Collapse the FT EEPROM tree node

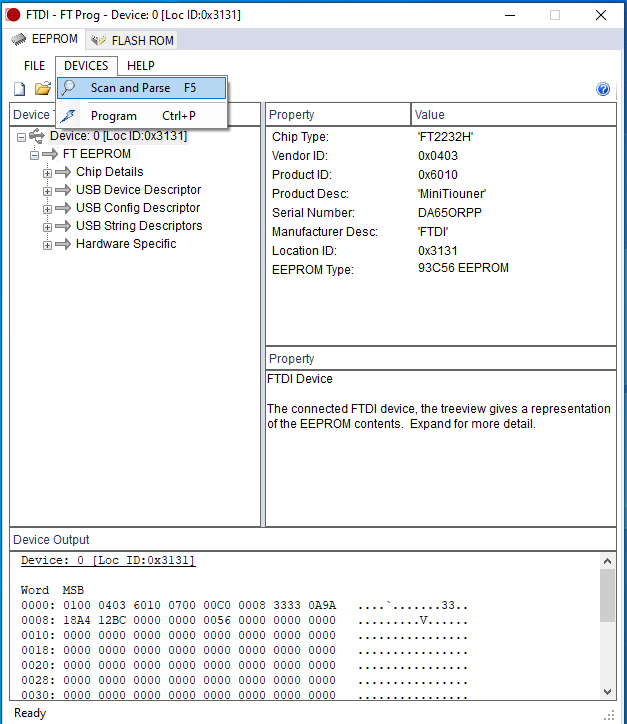pos(34,155)
